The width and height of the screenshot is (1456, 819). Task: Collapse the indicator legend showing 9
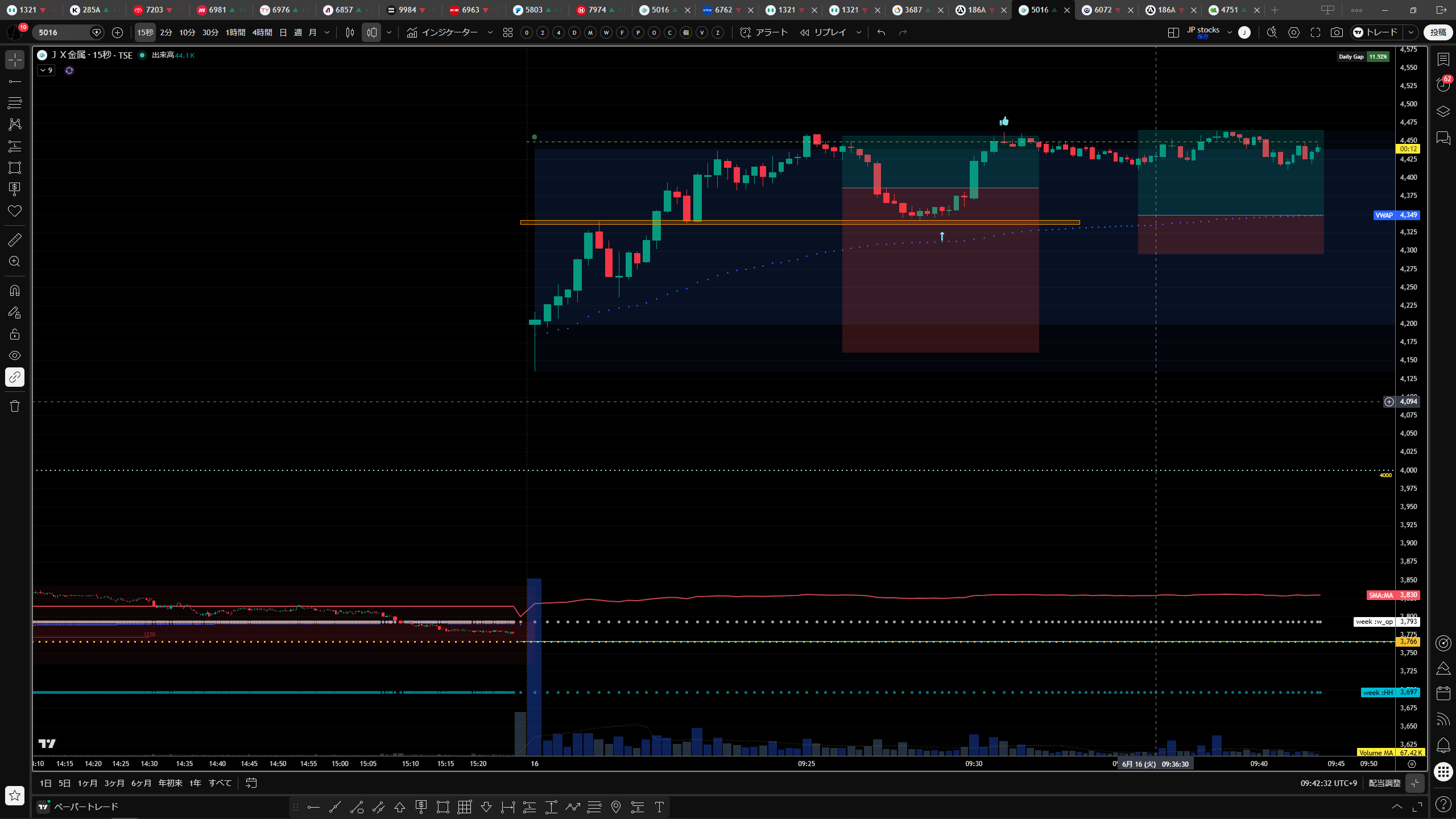click(x=46, y=71)
